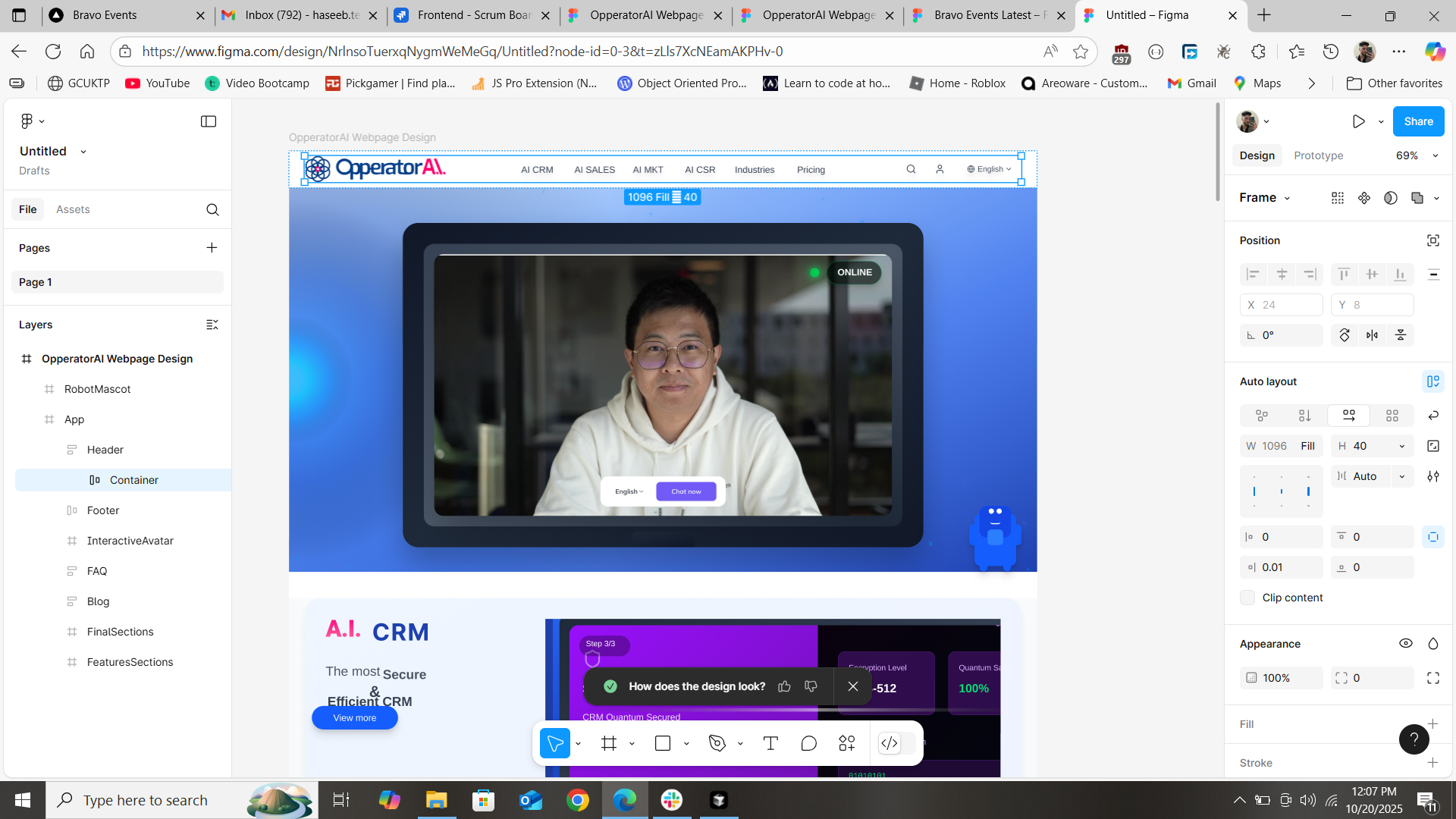Select the Text tool in bottom toolbar
This screenshot has width=1456, height=819.
(770, 743)
